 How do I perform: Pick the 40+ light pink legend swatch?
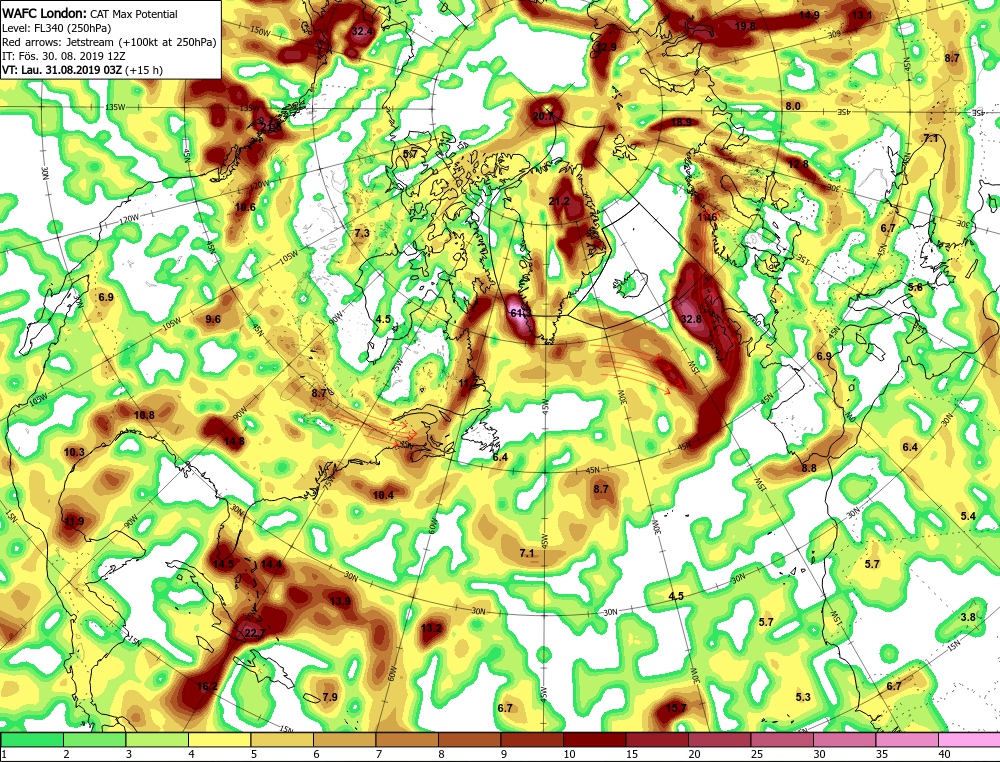point(969,740)
